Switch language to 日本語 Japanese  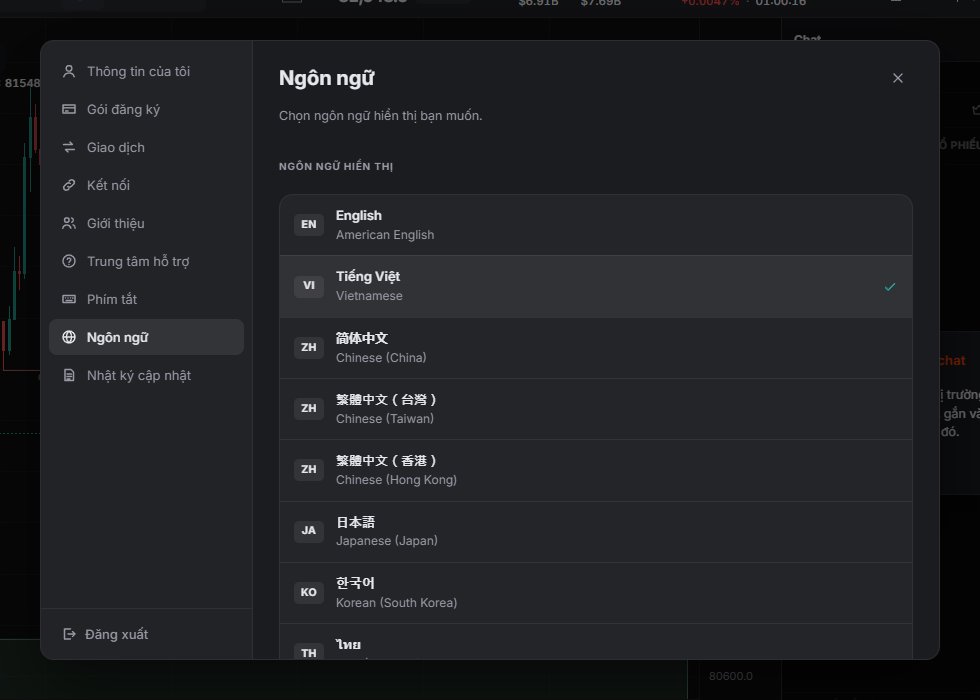(x=596, y=531)
